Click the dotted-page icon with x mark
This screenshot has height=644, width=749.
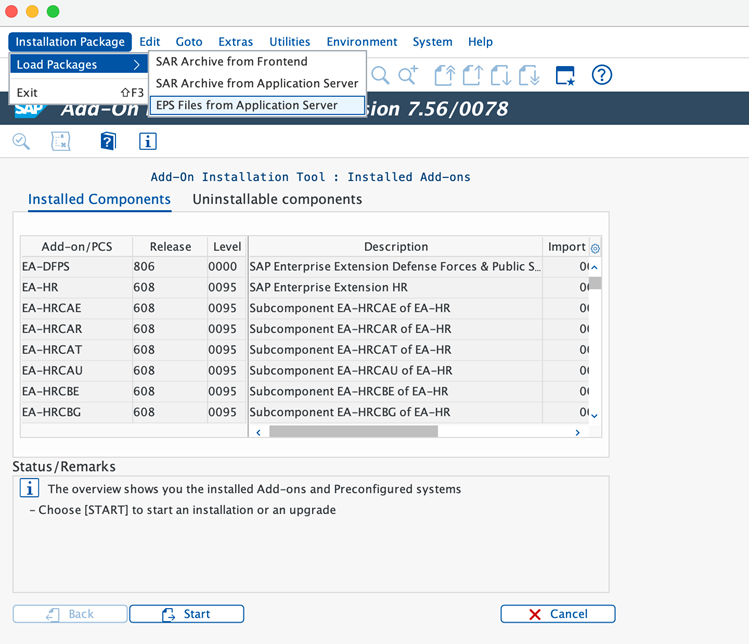click(x=61, y=141)
